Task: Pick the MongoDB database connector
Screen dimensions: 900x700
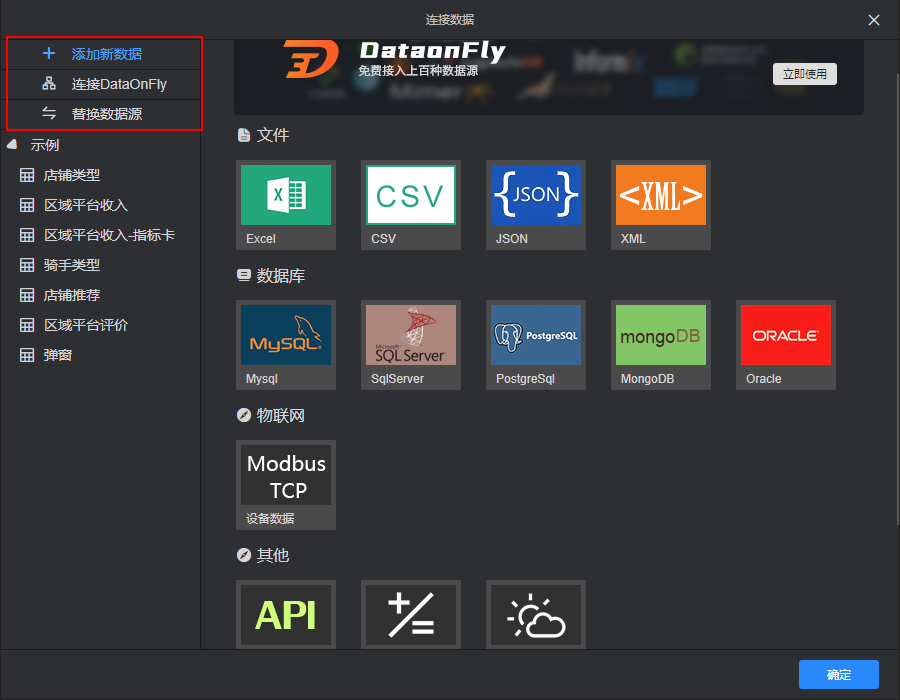Action: point(661,345)
